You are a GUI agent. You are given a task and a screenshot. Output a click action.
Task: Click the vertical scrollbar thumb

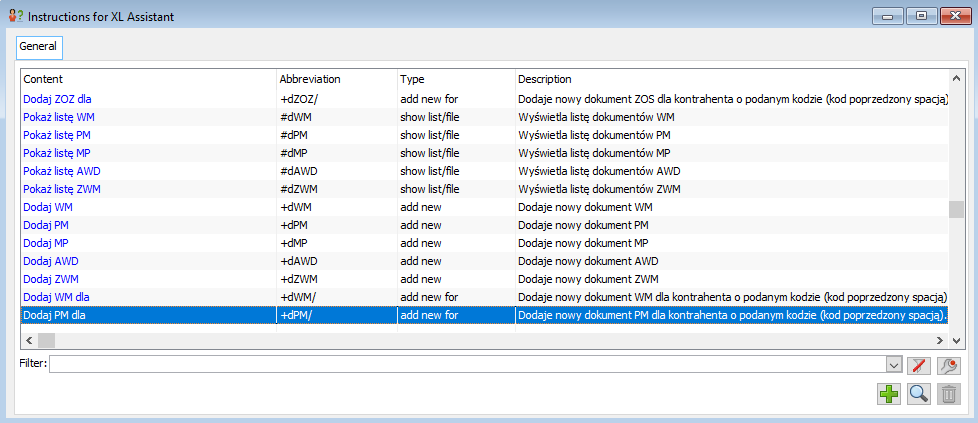point(956,210)
